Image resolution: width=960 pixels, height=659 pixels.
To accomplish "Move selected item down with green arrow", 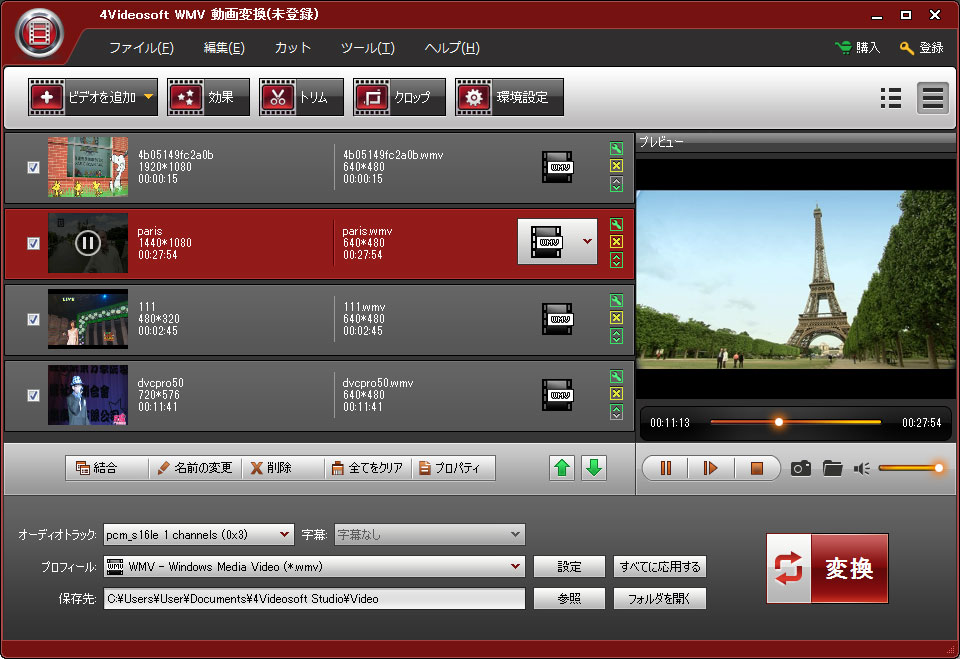I will (x=594, y=468).
